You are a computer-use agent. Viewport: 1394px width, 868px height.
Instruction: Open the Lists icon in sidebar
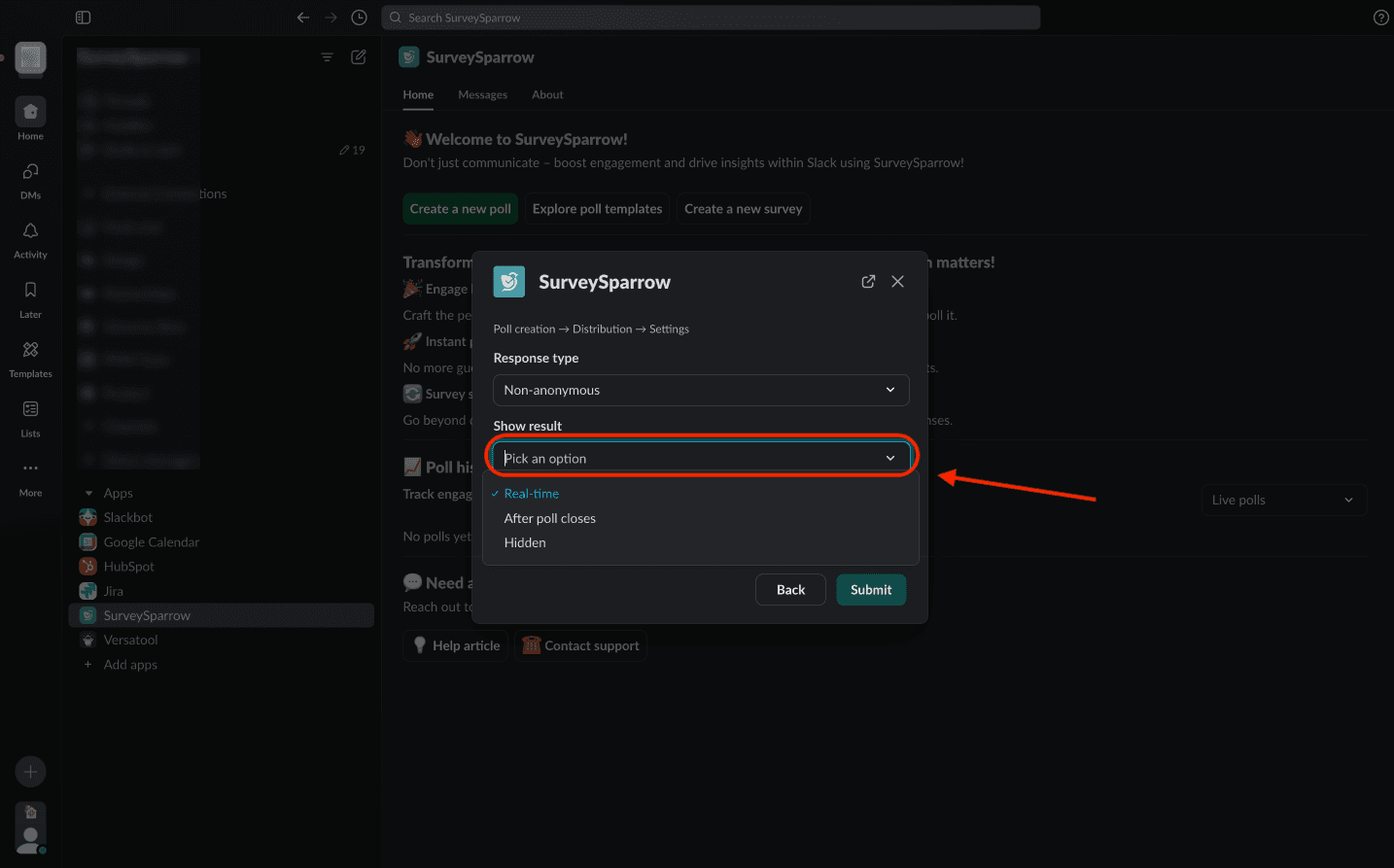click(x=30, y=409)
